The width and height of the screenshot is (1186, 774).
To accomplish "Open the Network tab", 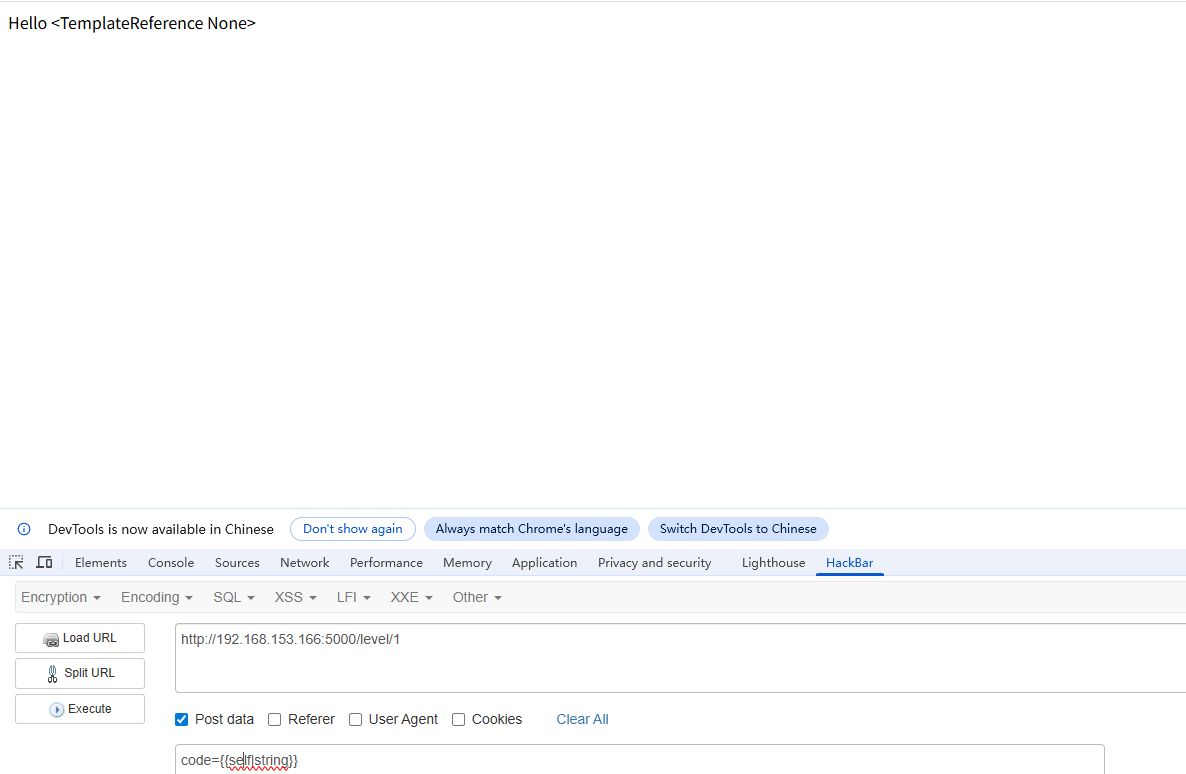I will (x=305, y=563).
